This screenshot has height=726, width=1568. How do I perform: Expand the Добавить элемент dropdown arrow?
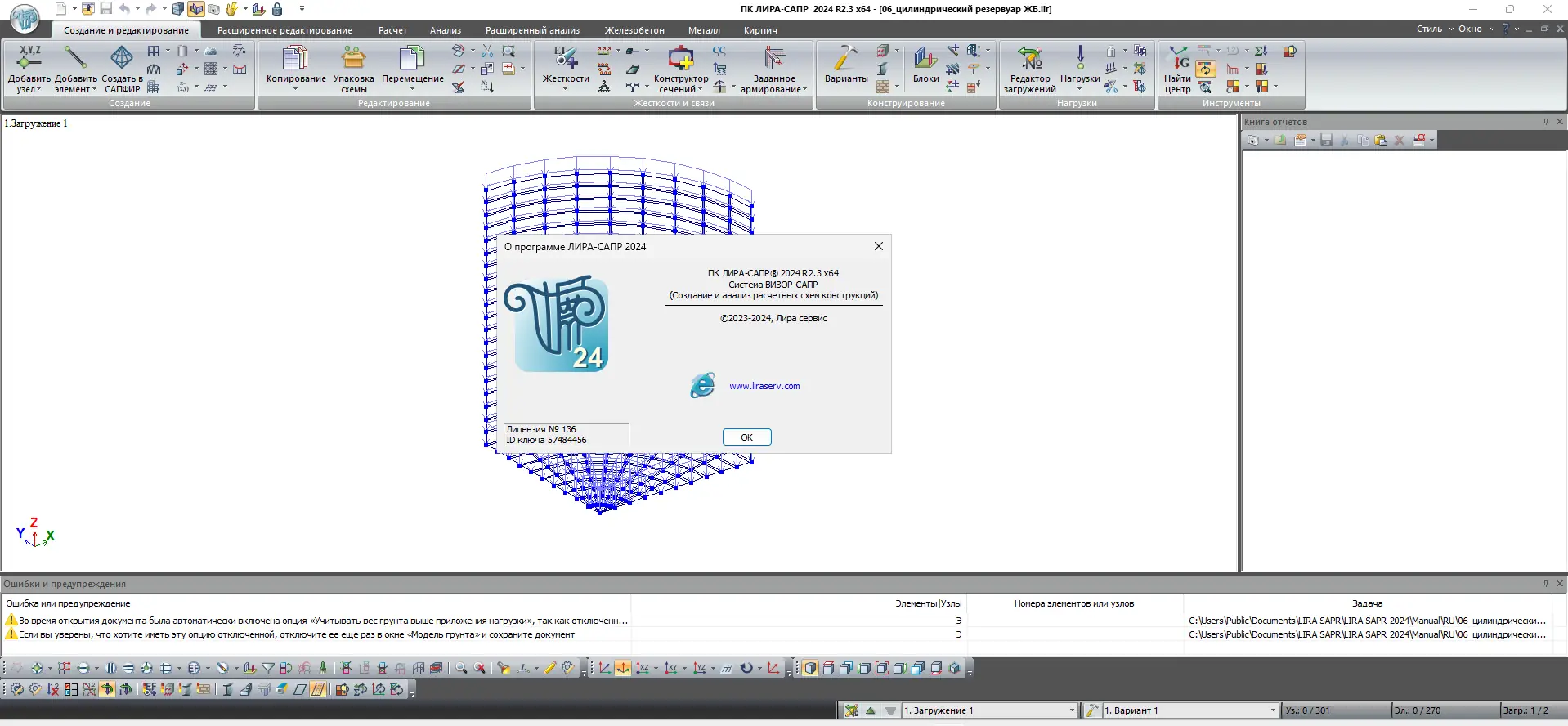[94, 90]
